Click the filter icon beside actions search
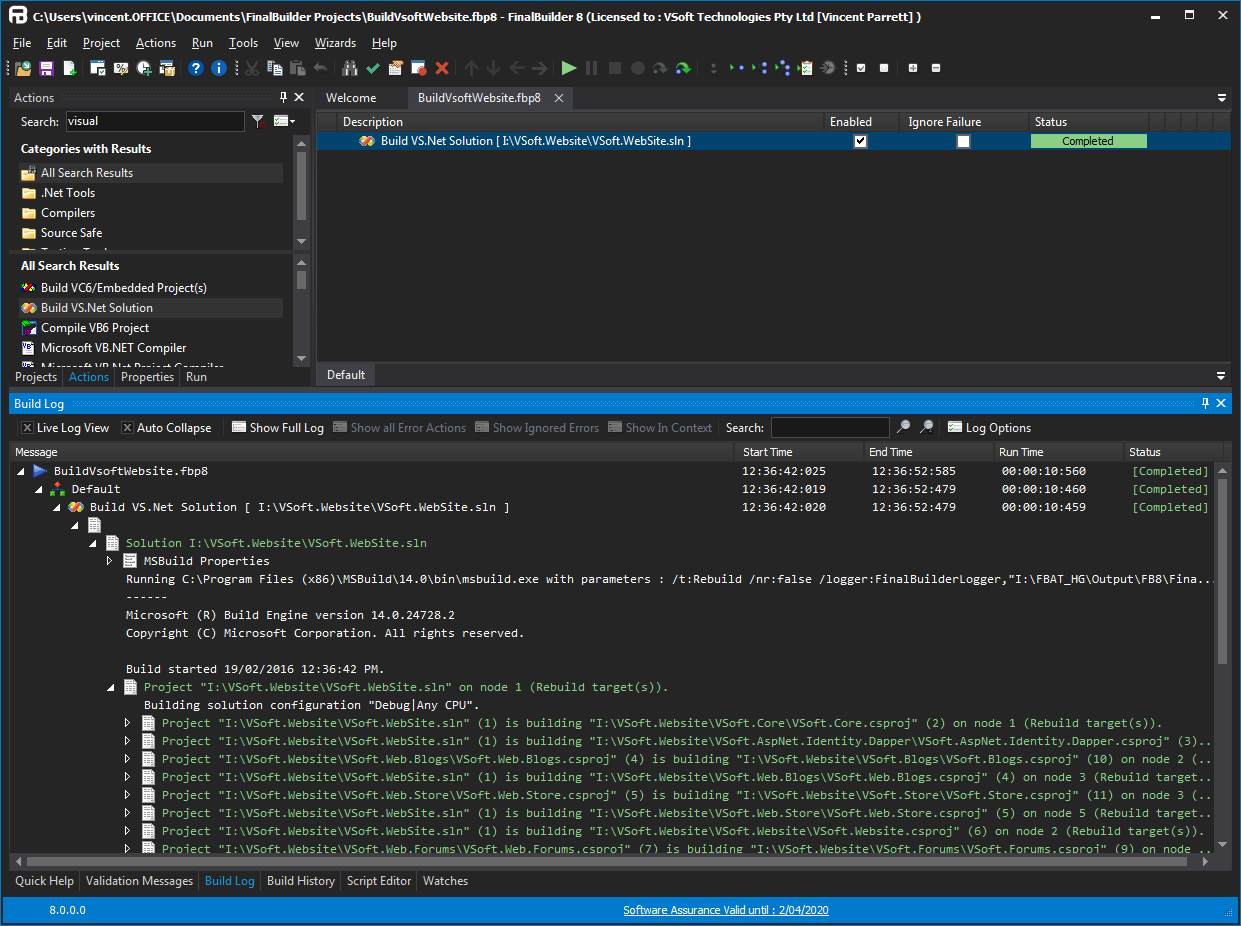Screen dimensions: 1241x926 (258, 121)
